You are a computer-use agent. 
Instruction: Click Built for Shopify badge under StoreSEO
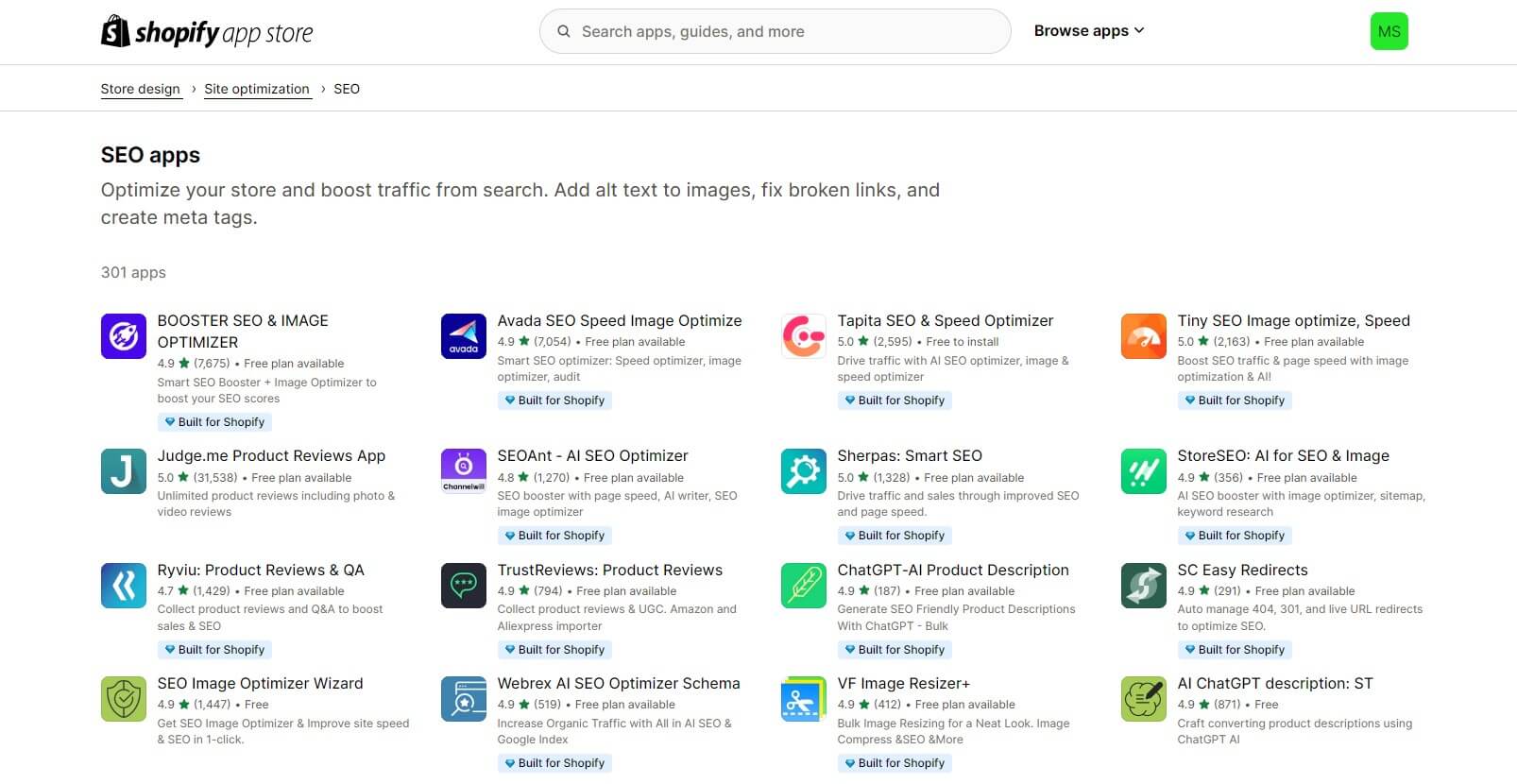pyautogui.click(x=1235, y=536)
